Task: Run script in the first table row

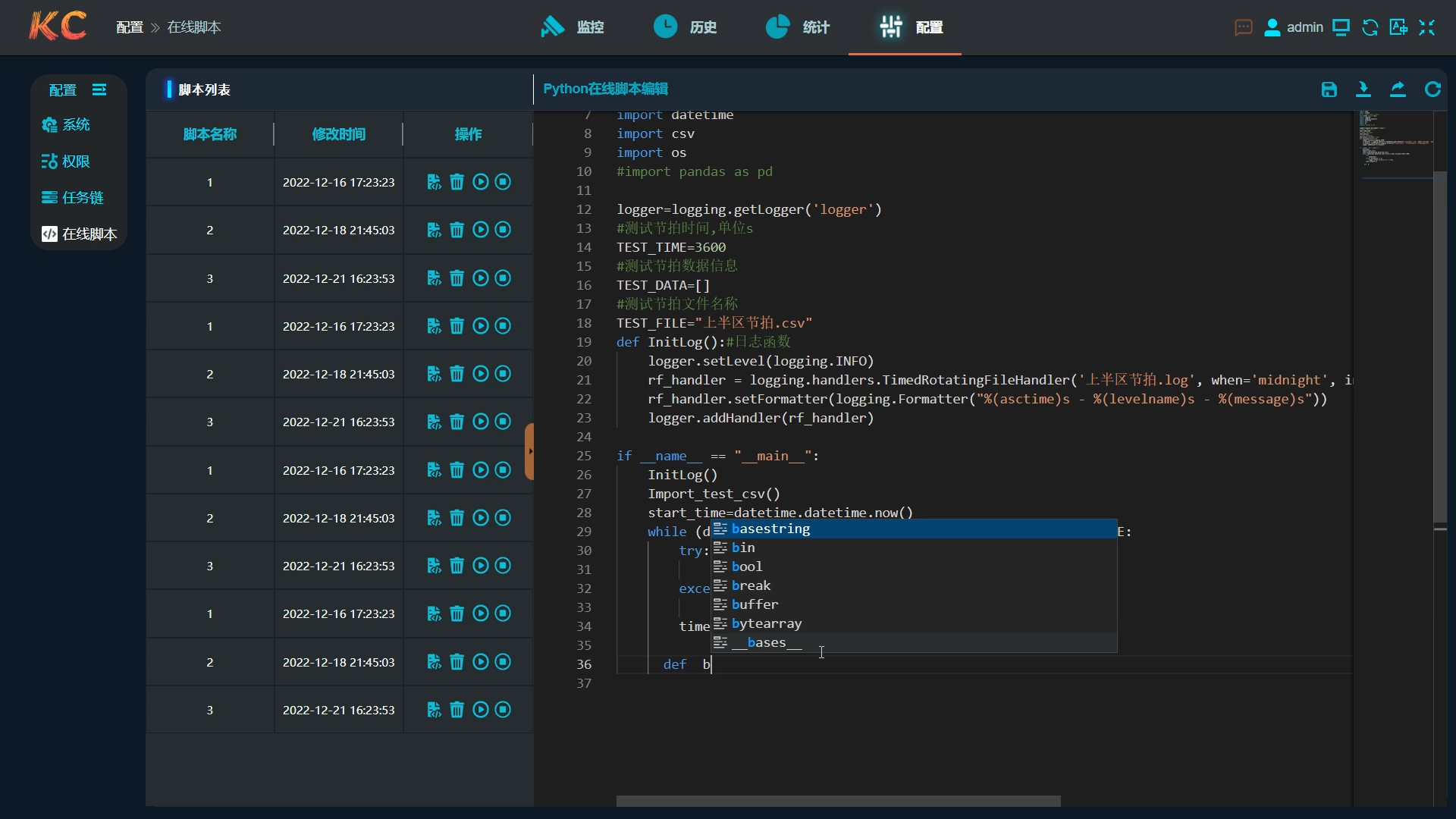Action: [x=480, y=182]
